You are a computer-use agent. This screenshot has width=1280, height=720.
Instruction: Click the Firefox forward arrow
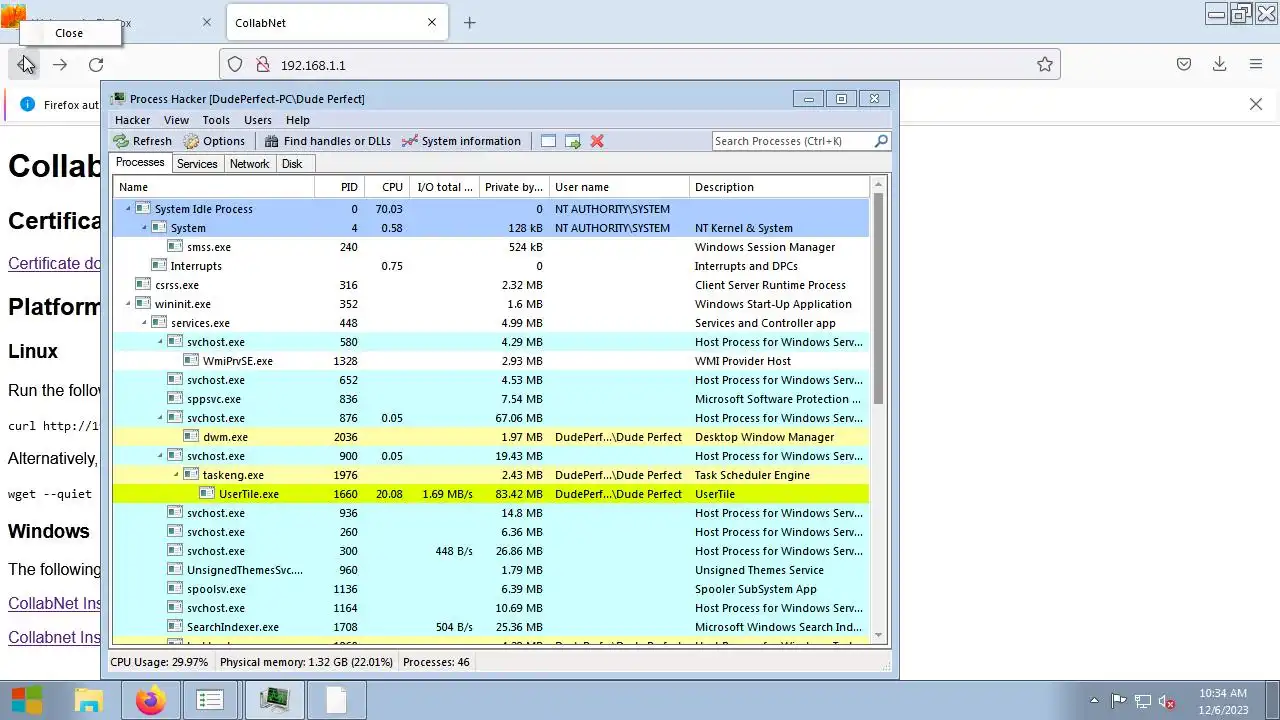(60, 65)
